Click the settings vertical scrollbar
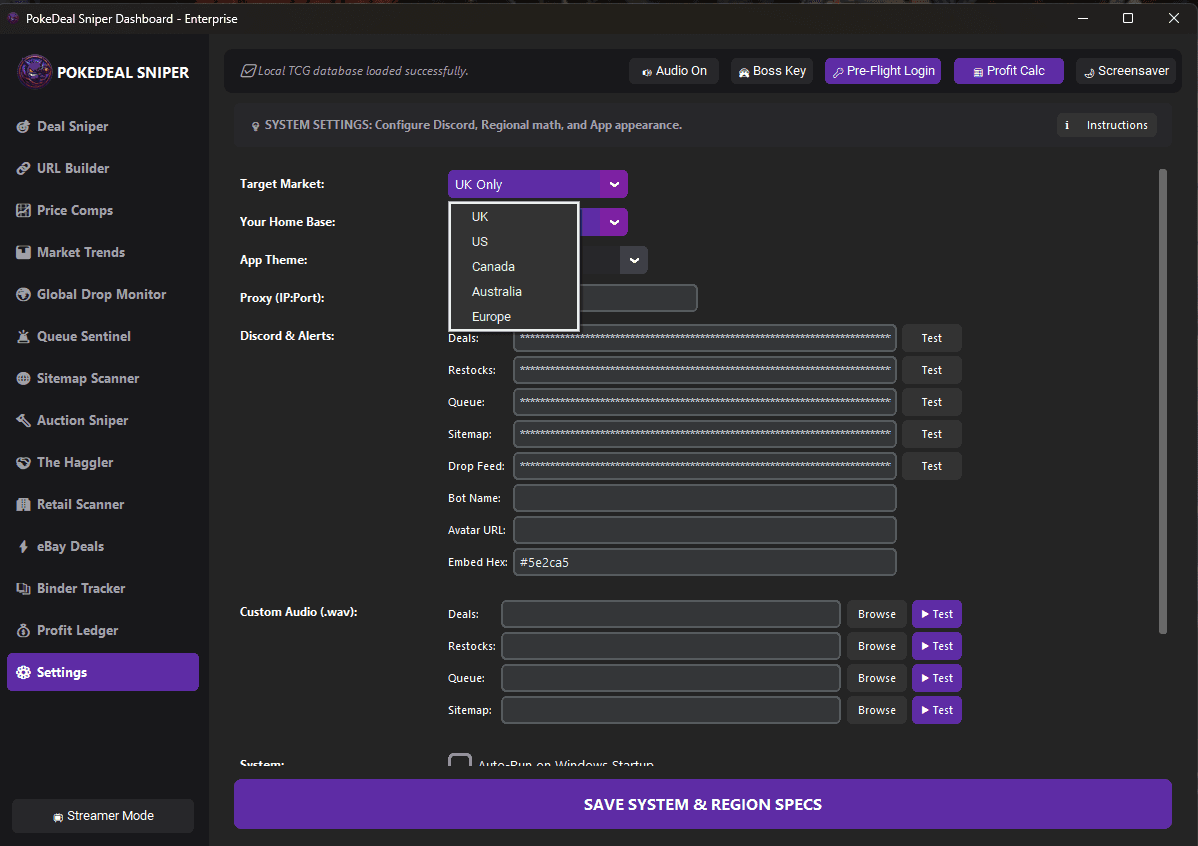Viewport: 1198px width, 846px height. pos(1163,401)
